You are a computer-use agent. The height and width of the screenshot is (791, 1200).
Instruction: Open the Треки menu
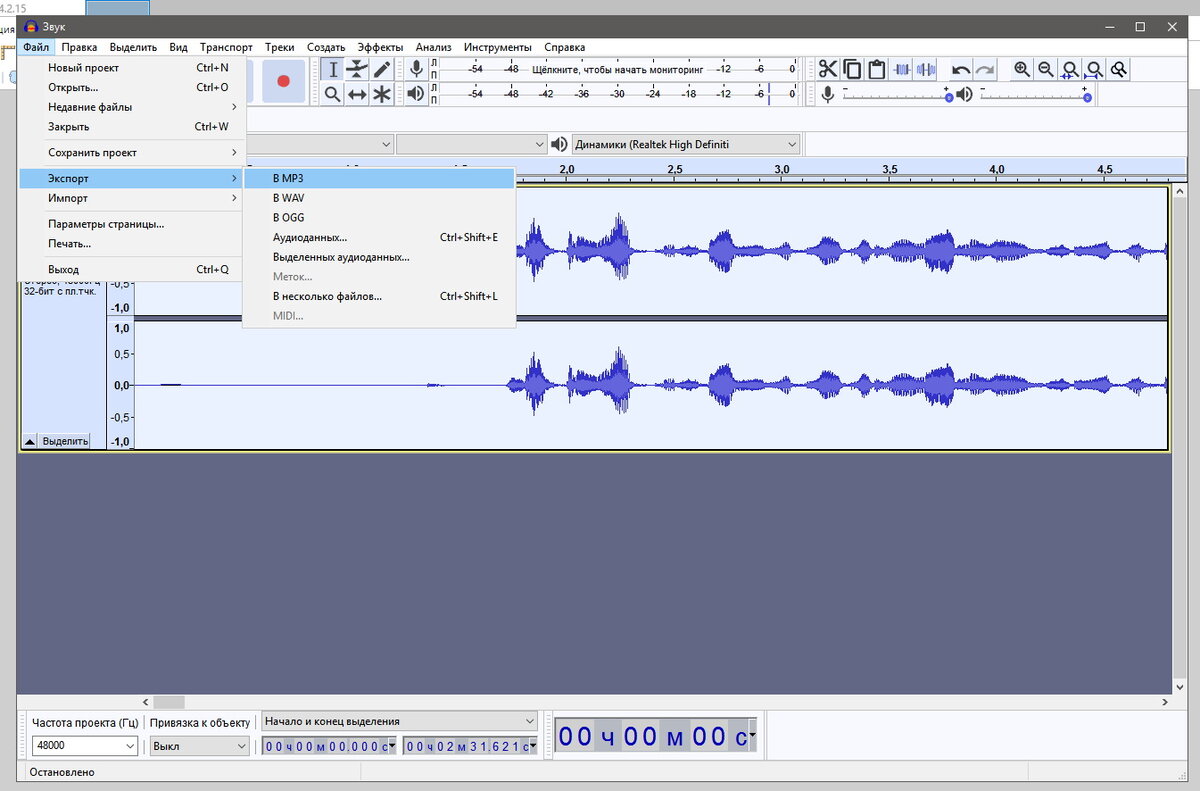(x=280, y=47)
